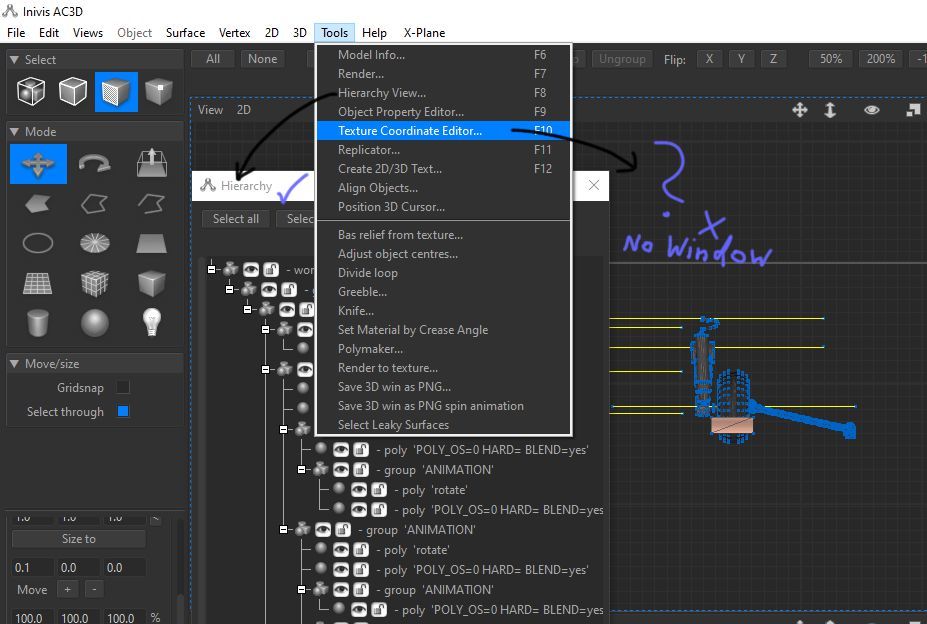Pick the open Line drawing tool

tap(151, 204)
